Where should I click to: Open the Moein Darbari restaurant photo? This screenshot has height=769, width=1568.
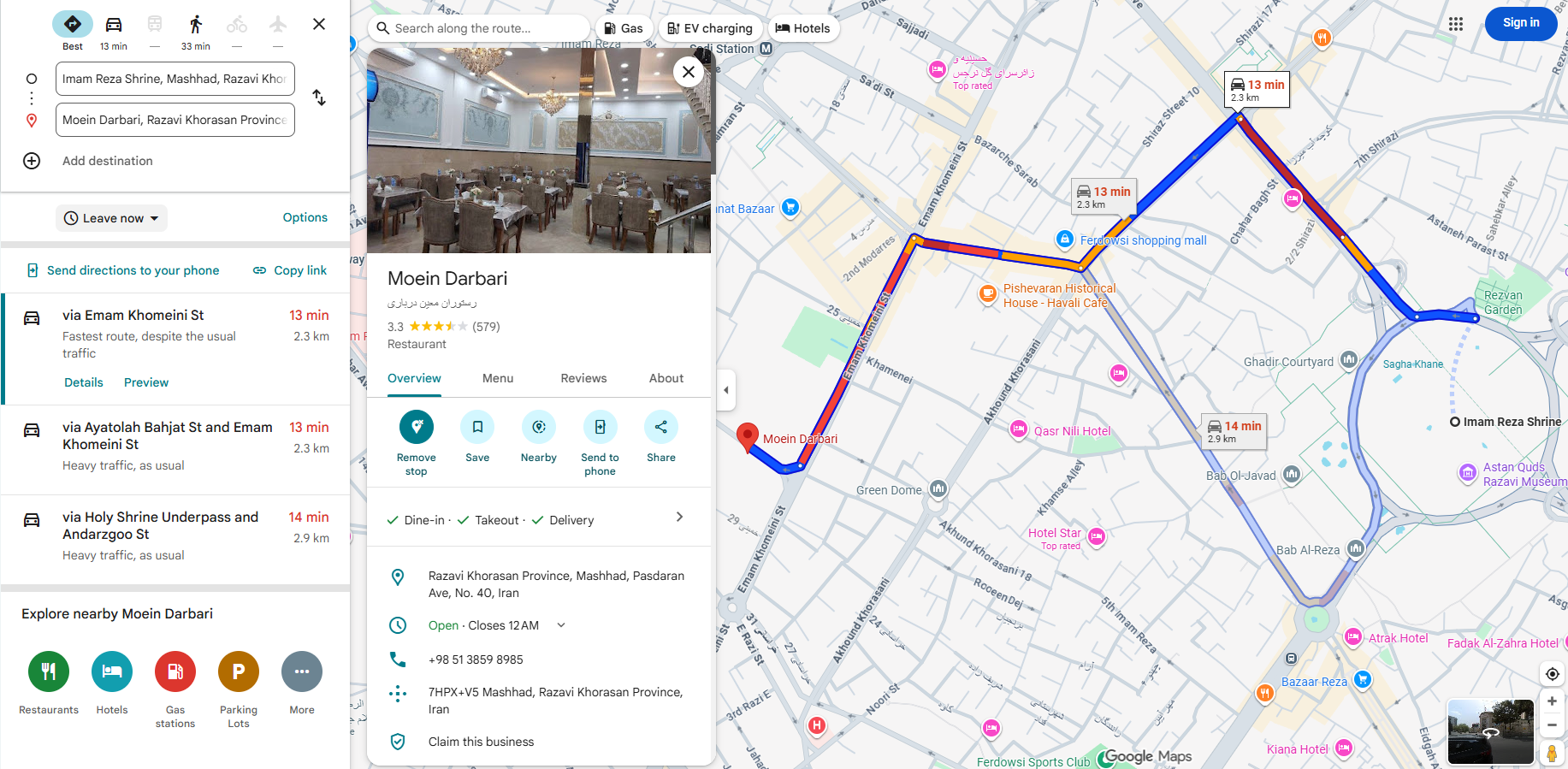click(x=539, y=151)
